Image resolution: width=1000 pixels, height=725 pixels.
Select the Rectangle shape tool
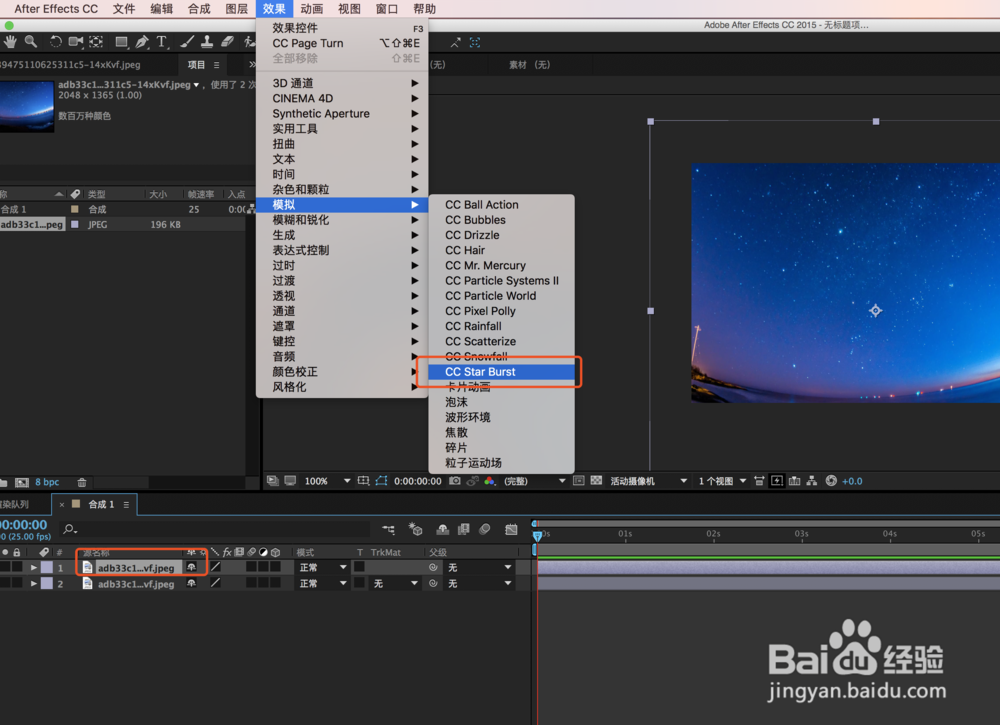[x=121, y=42]
